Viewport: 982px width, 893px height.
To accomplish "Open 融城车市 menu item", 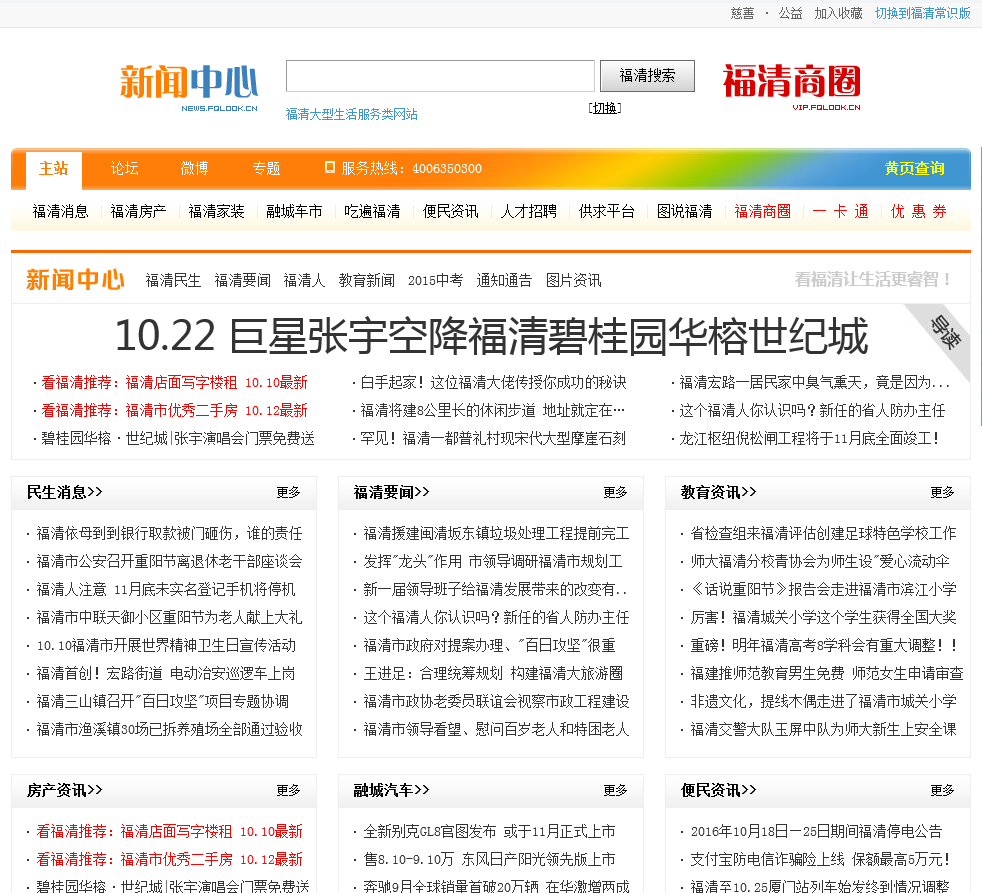I will [x=294, y=212].
